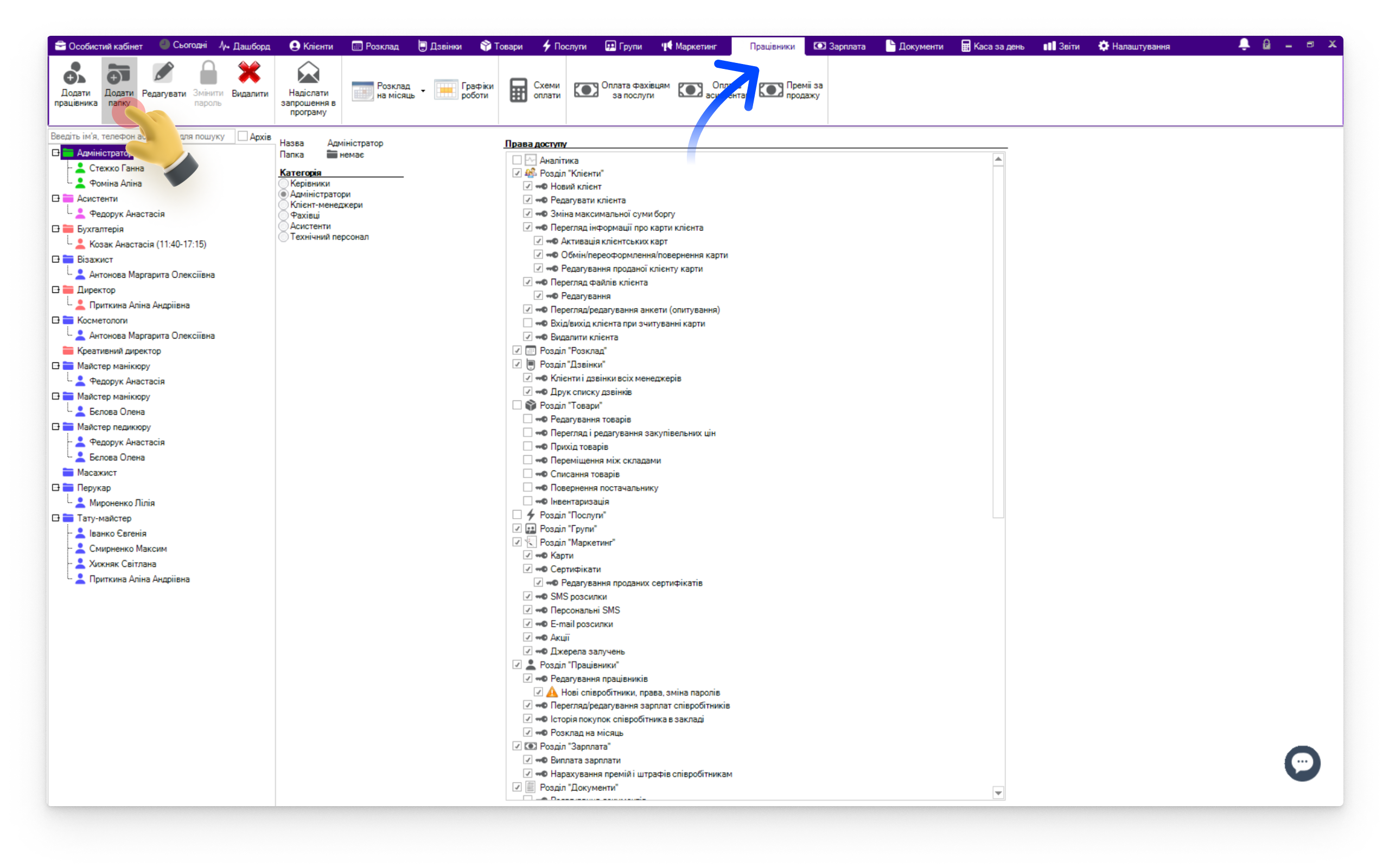Click the Add employee icon

[x=75, y=73]
